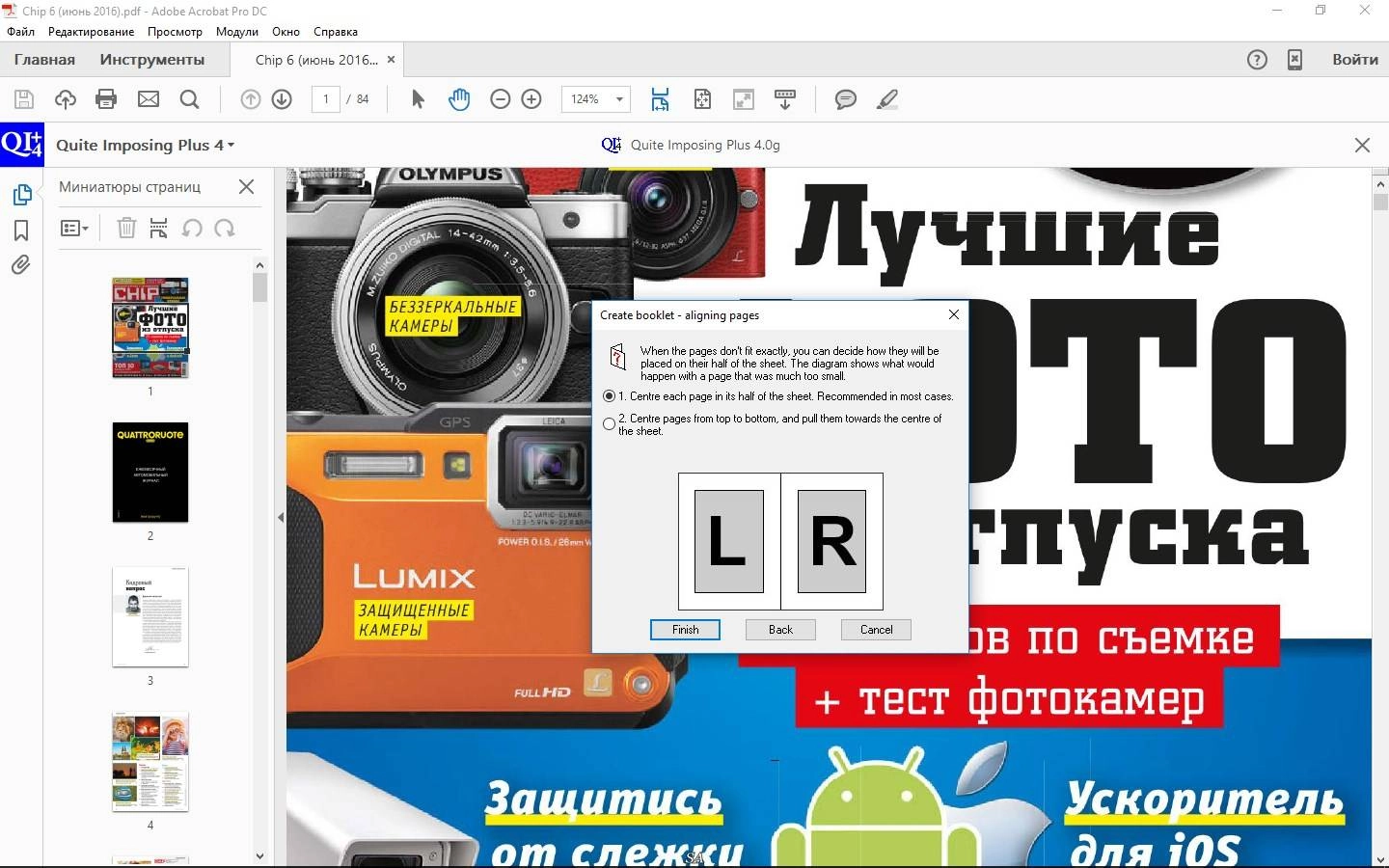Click the Войти sign-in button

[x=1355, y=60]
